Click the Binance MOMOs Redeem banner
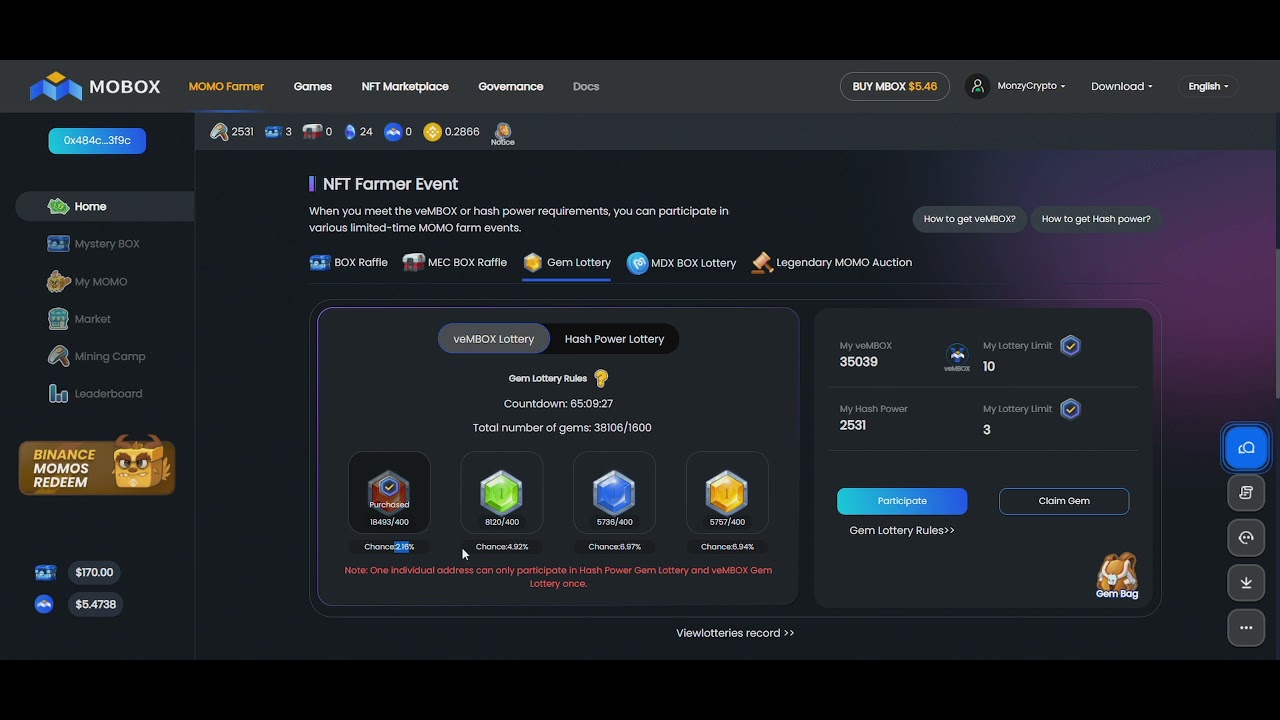The width and height of the screenshot is (1280, 720). 97,466
